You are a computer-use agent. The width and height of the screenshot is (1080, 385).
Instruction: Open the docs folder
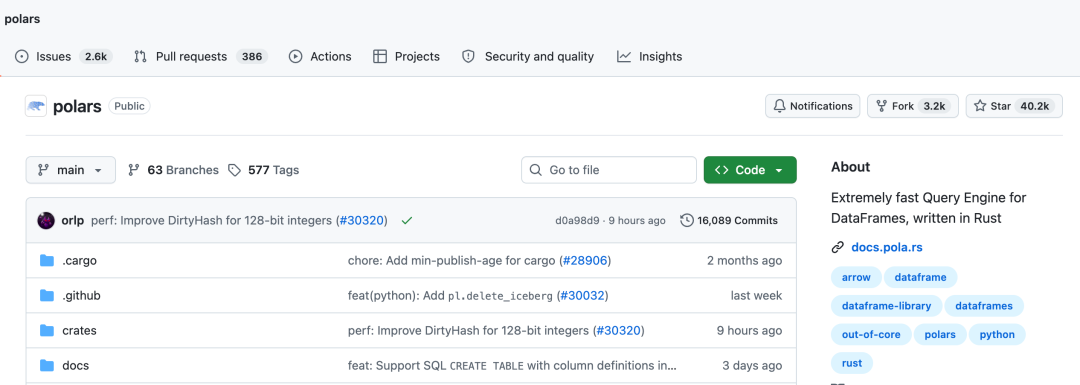coord(76,366)
